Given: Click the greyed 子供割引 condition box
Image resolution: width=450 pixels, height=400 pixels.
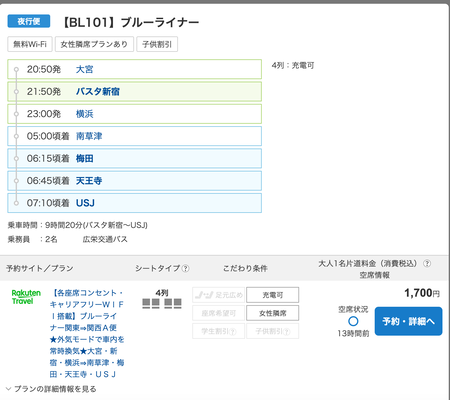Looking at the screenshot, I should [x=273, y=331].
